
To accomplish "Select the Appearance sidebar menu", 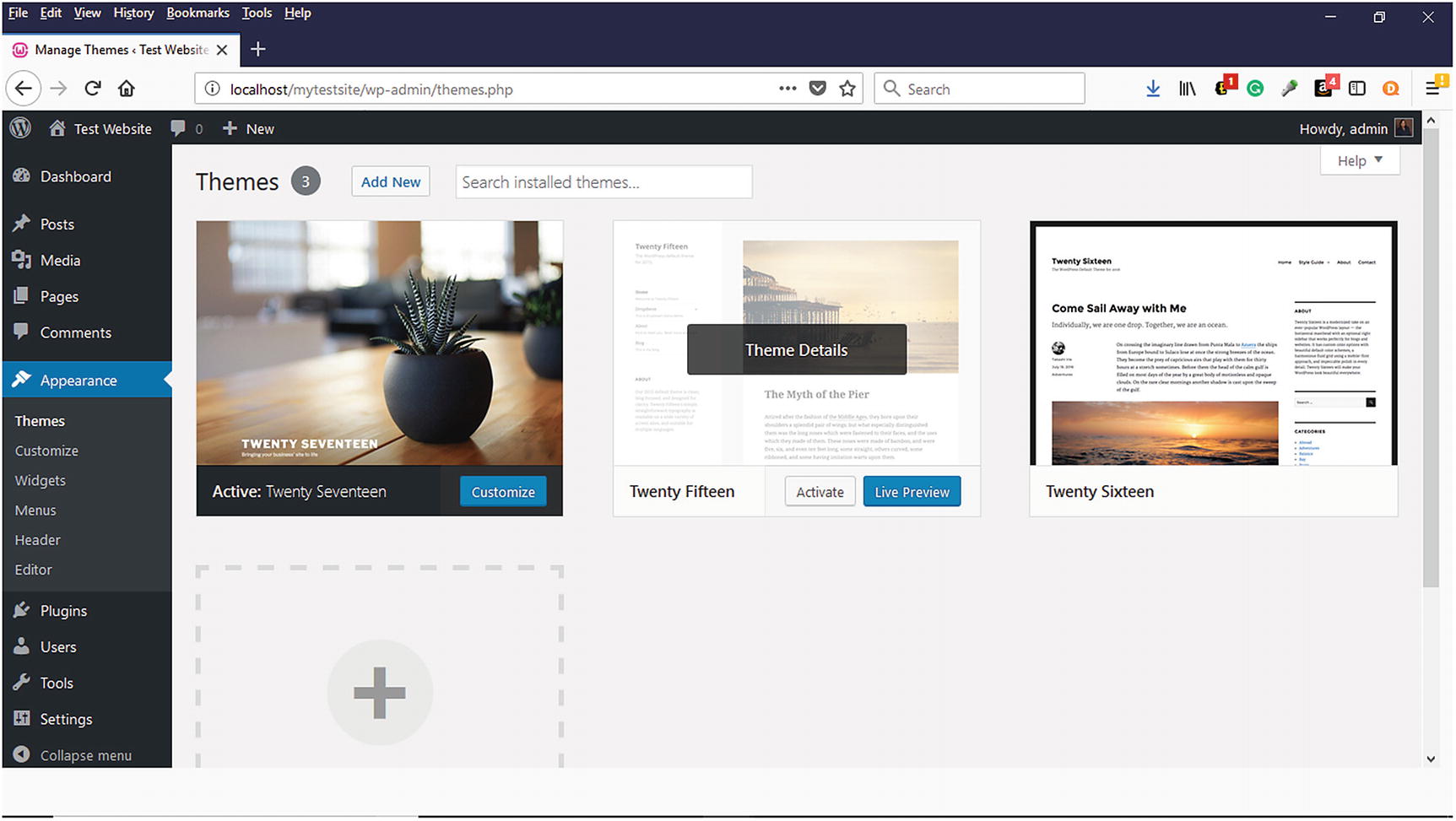I will [x=86, y=381].
